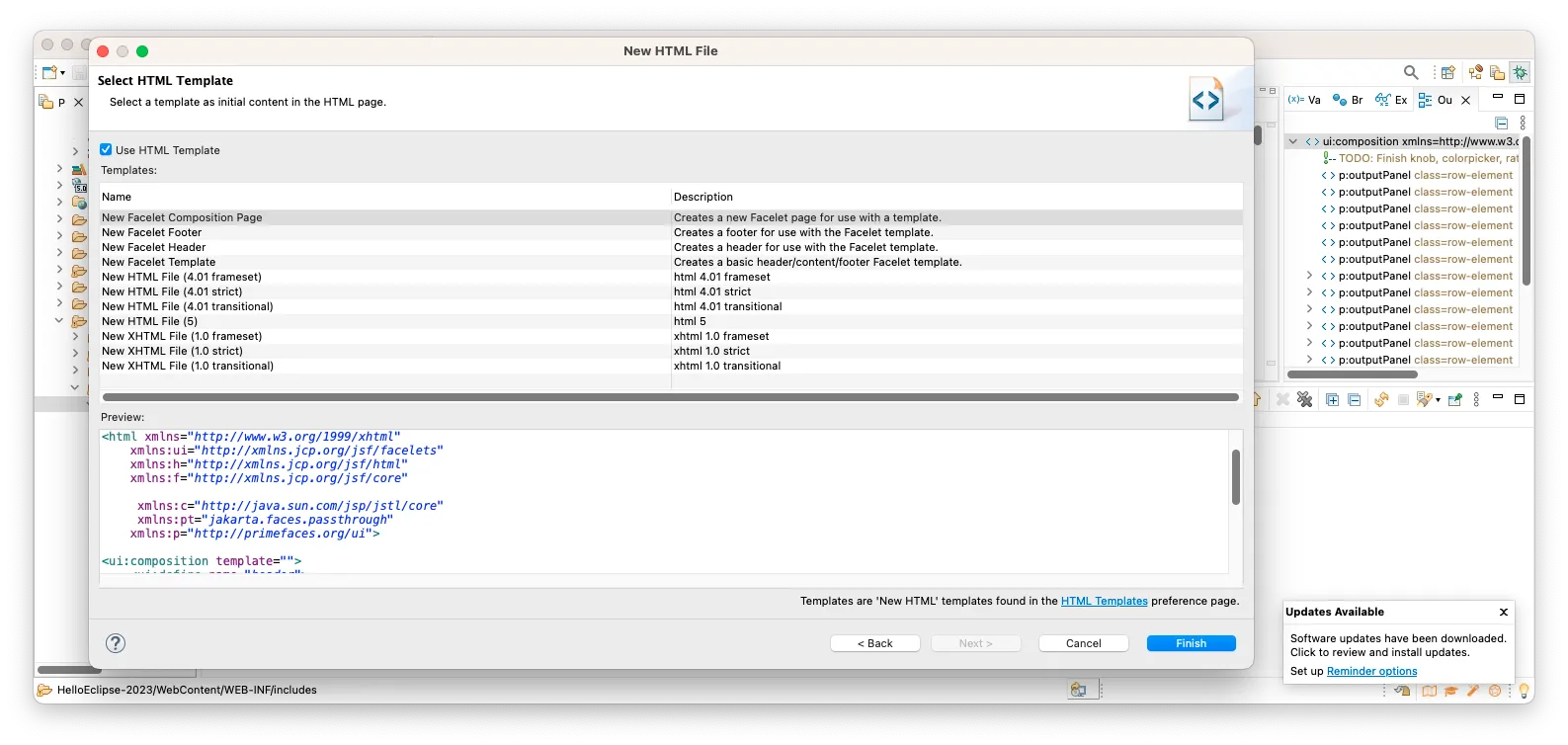The image size is (1568, 745).
Task: Click the Outline view horizontal scrollbar
Action: tap(1352, 374)
